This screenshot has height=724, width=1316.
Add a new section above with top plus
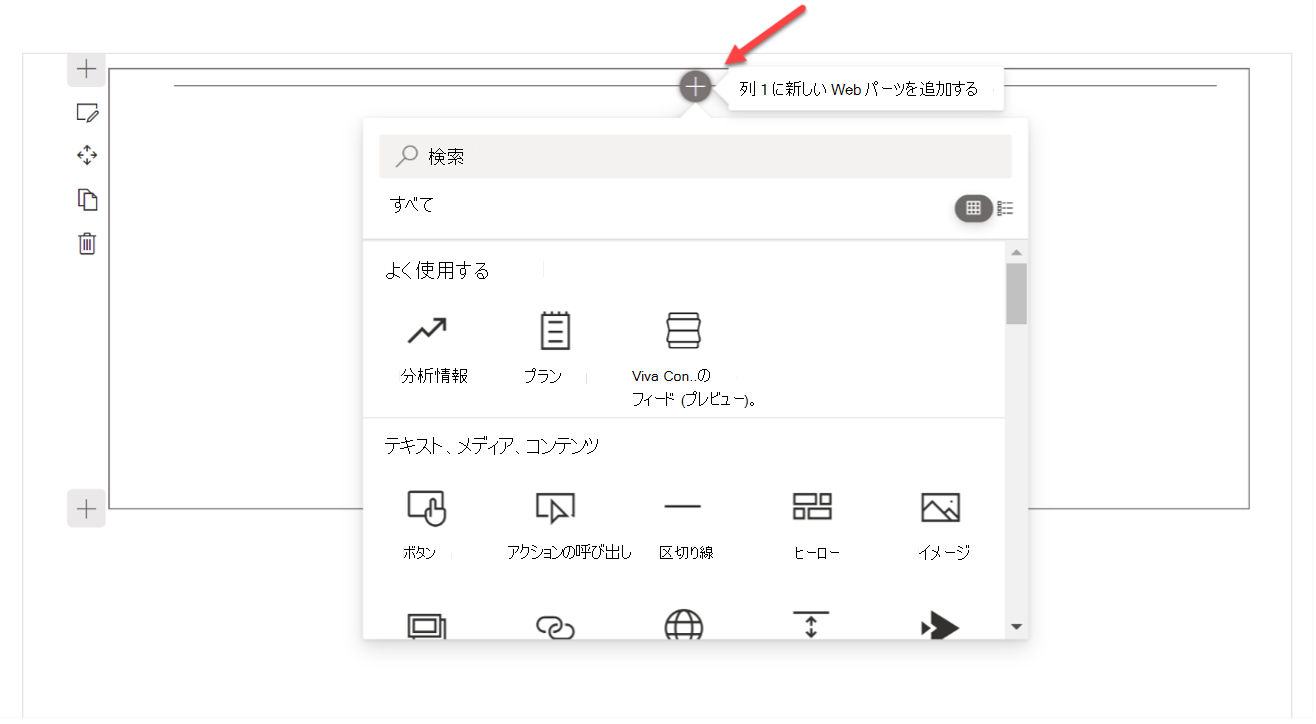(x=87, y=69)
